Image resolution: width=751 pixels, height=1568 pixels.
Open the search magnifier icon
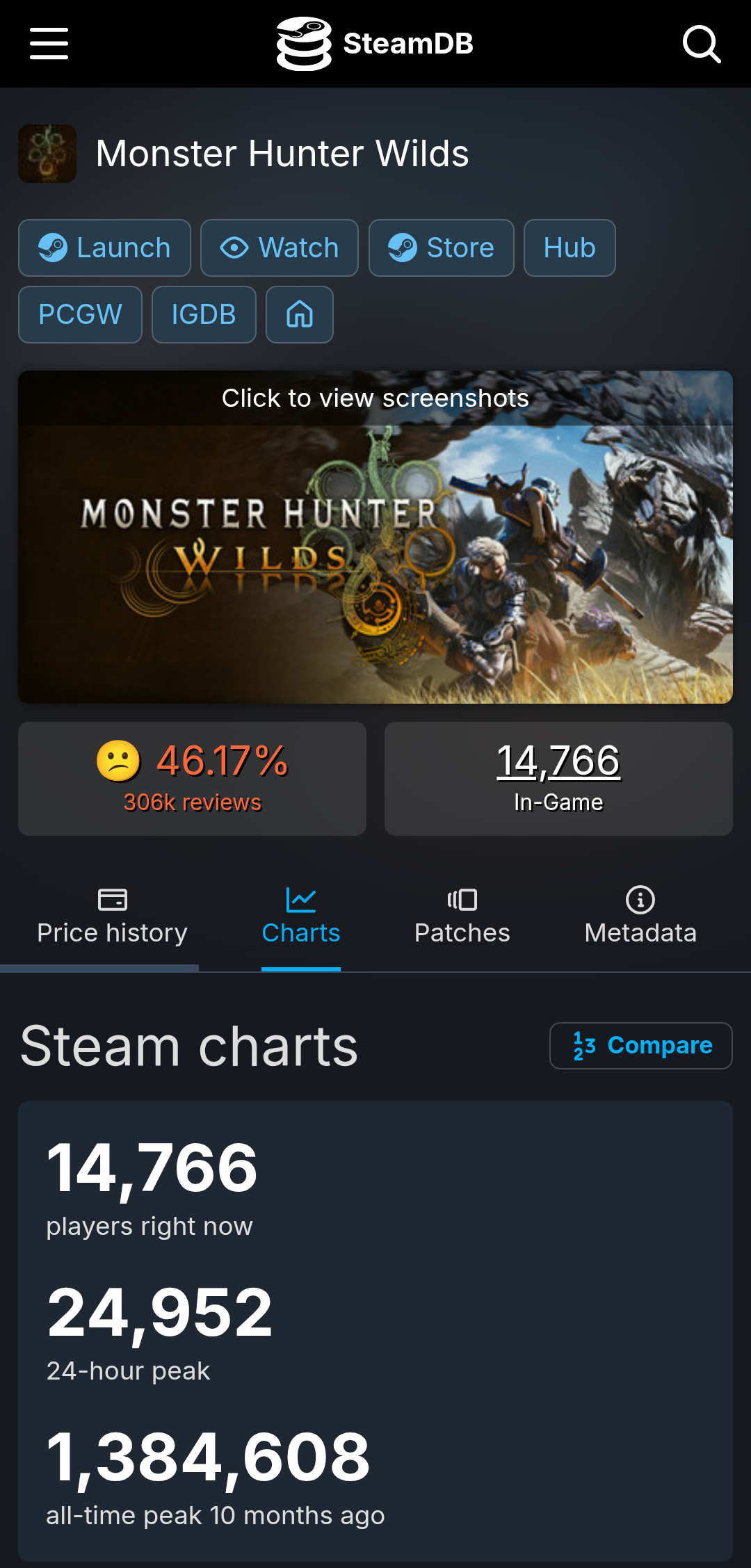pyautogui.click(x=701, y=44)
